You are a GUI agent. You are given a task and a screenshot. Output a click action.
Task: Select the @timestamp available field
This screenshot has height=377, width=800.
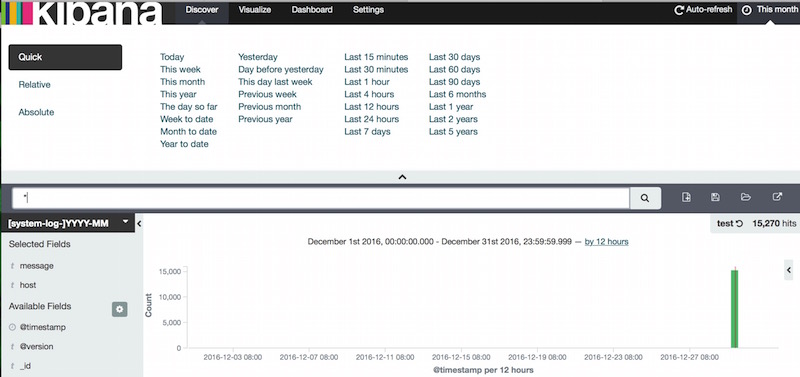click(x=43, y=327)
